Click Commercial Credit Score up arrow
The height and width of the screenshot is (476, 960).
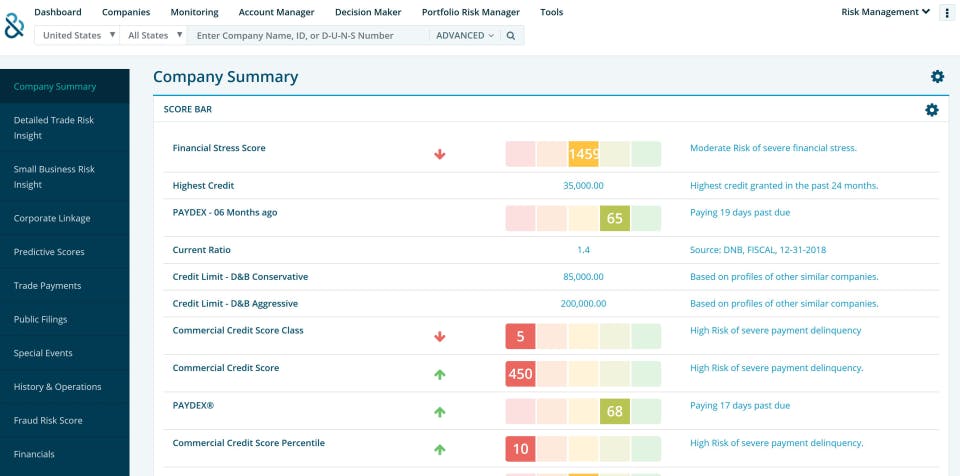[439, 374]
